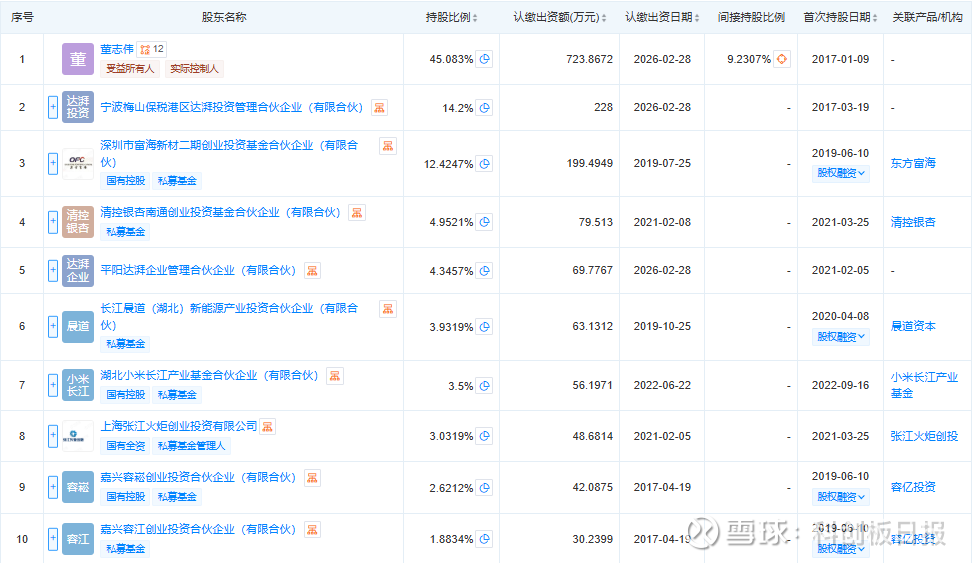Open pie chart icon beside 4.3457%
Viewport: 974px width, 563px height.
coord(485,270)
